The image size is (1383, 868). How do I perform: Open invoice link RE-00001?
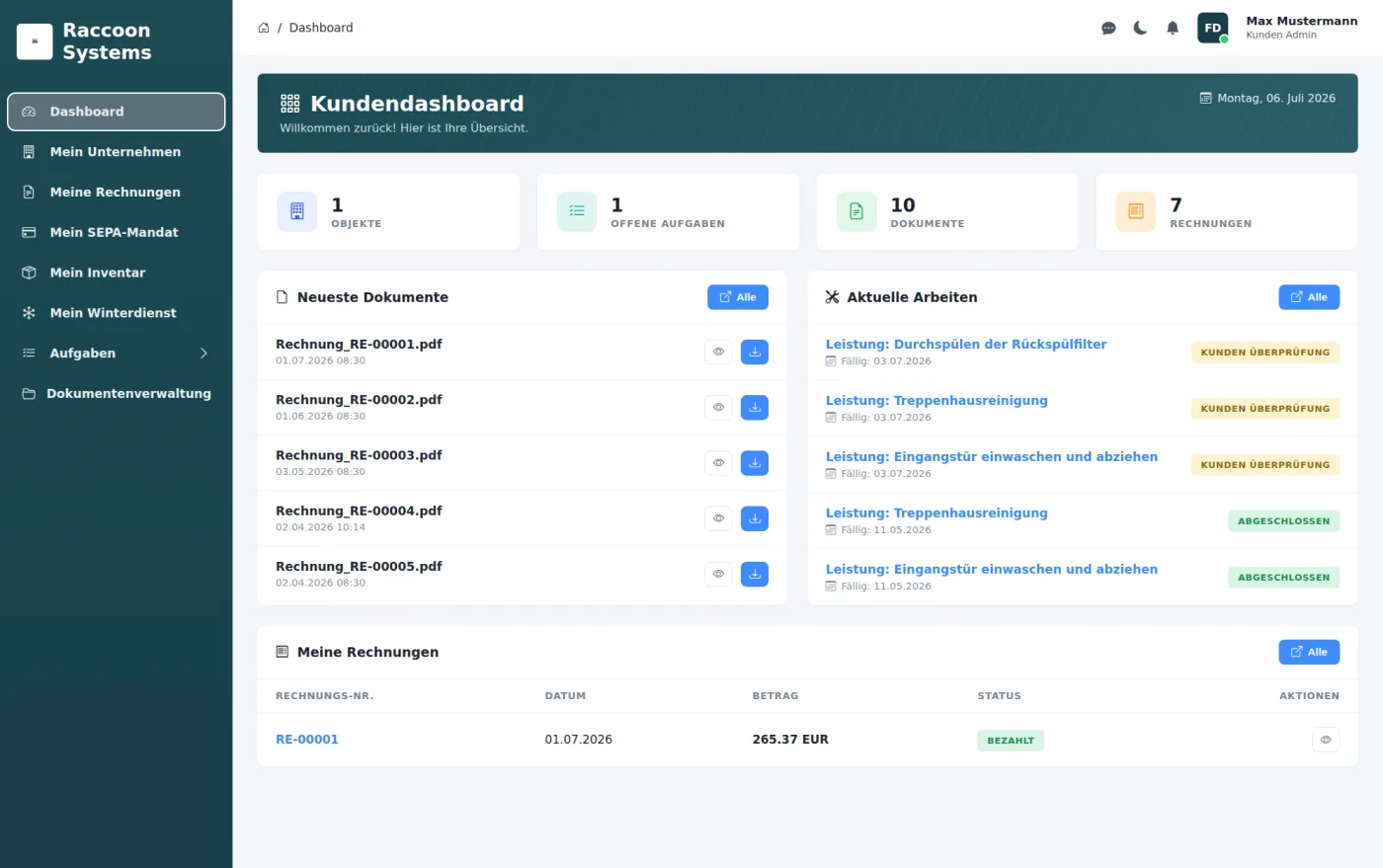307,740
